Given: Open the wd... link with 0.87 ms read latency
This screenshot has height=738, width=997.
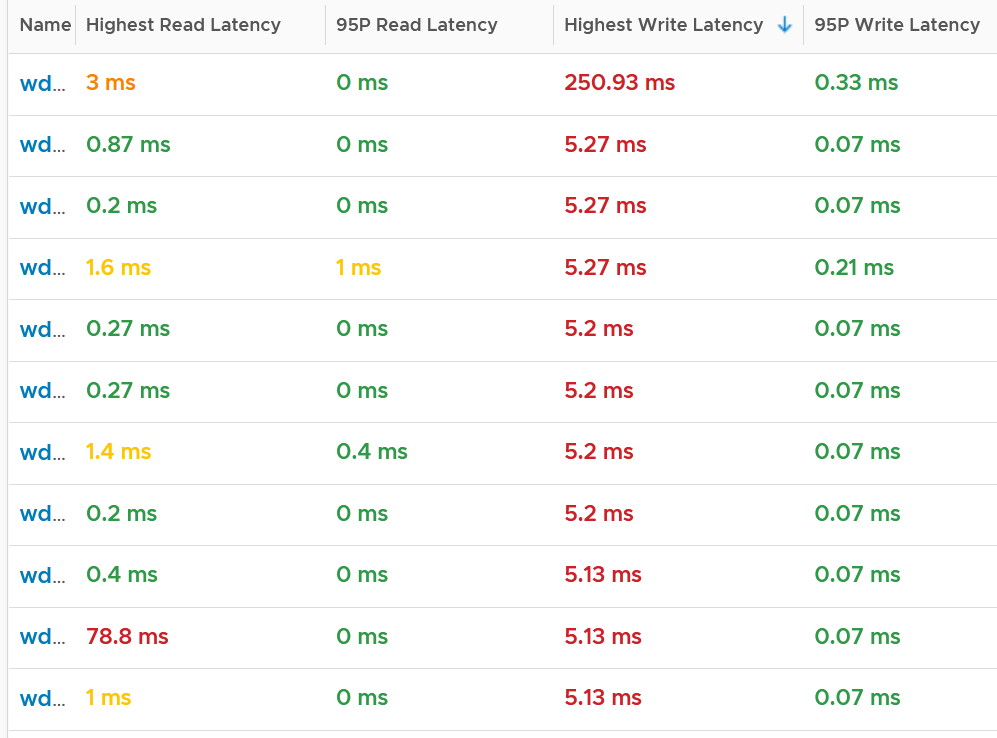Looking at the screenshot, I should coord(43,144).
